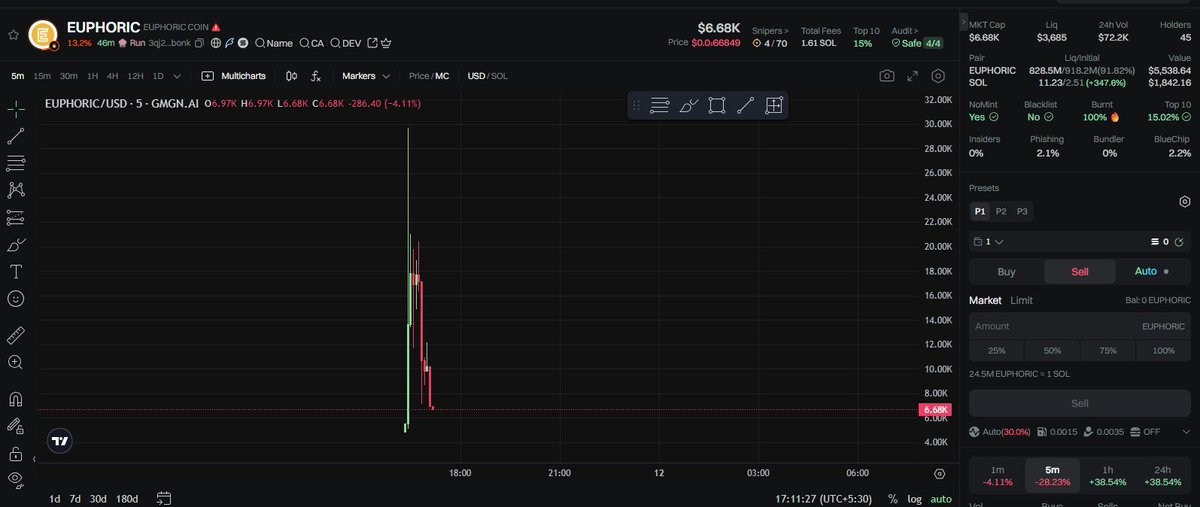Select the 12H chart interval
This screenshot has height=507, width=1200.
(136, 76)
